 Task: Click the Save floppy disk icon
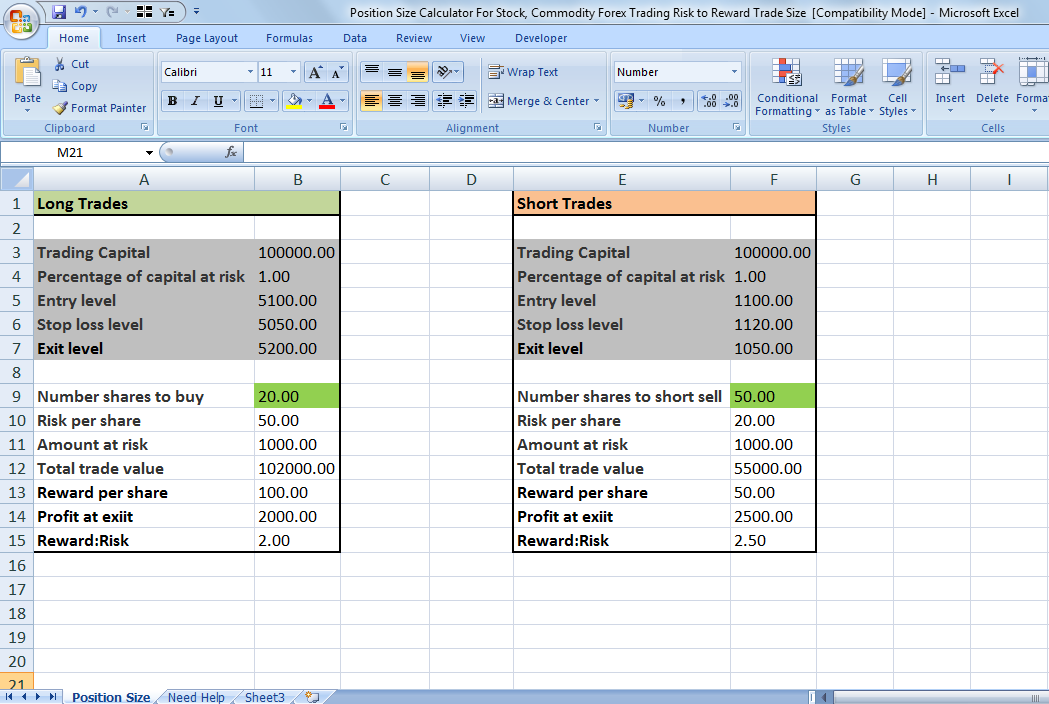[x=59, y=11]
